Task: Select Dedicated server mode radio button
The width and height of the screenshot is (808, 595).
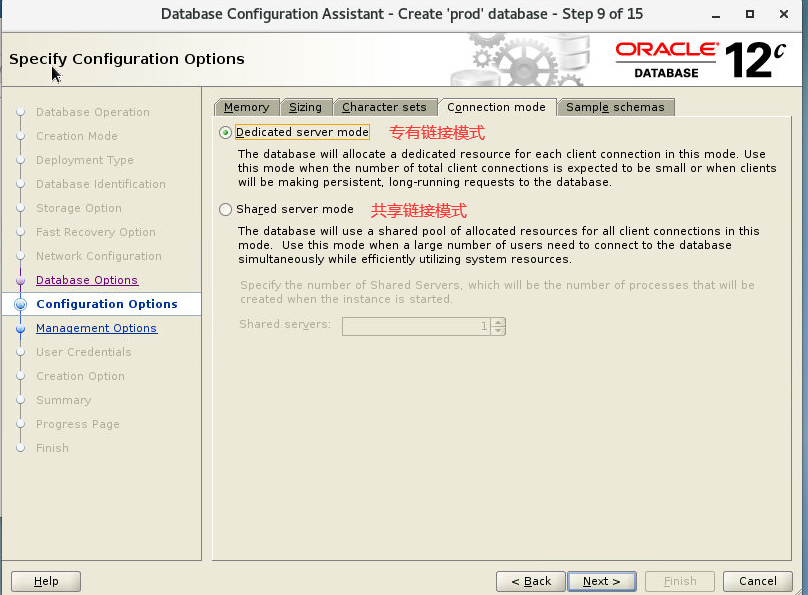Action: [x=225, y=132]
